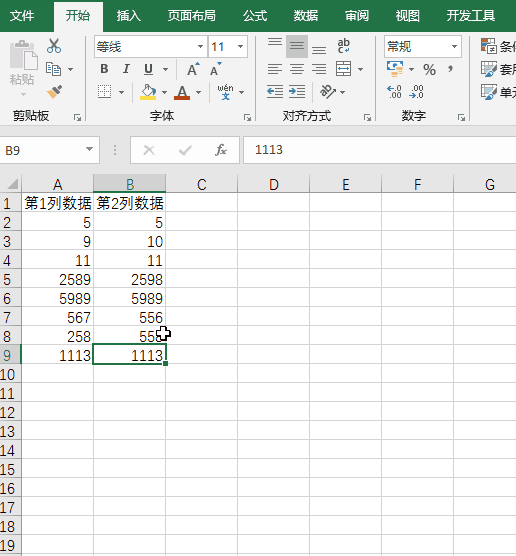Align text right
Viewport: 516px width, 556px height.
pos(319,69)
